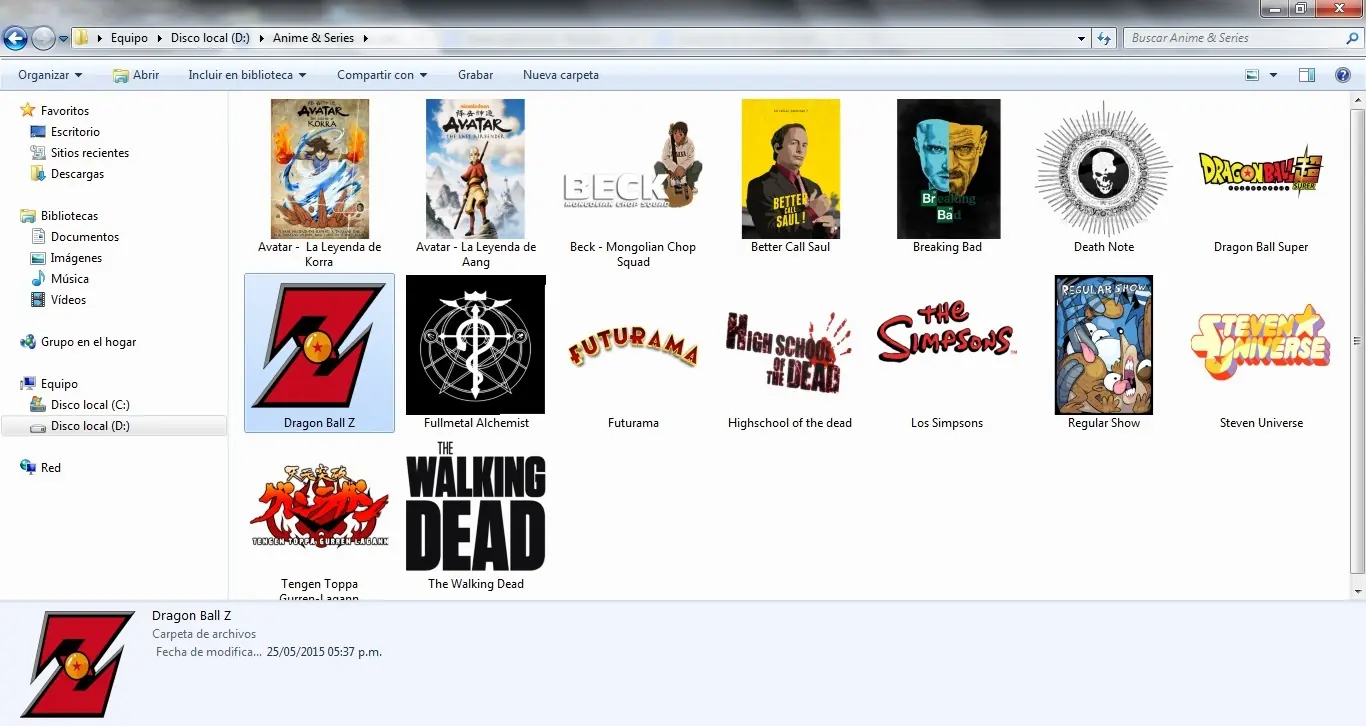Open the Documentos library

tap(85, 237)
